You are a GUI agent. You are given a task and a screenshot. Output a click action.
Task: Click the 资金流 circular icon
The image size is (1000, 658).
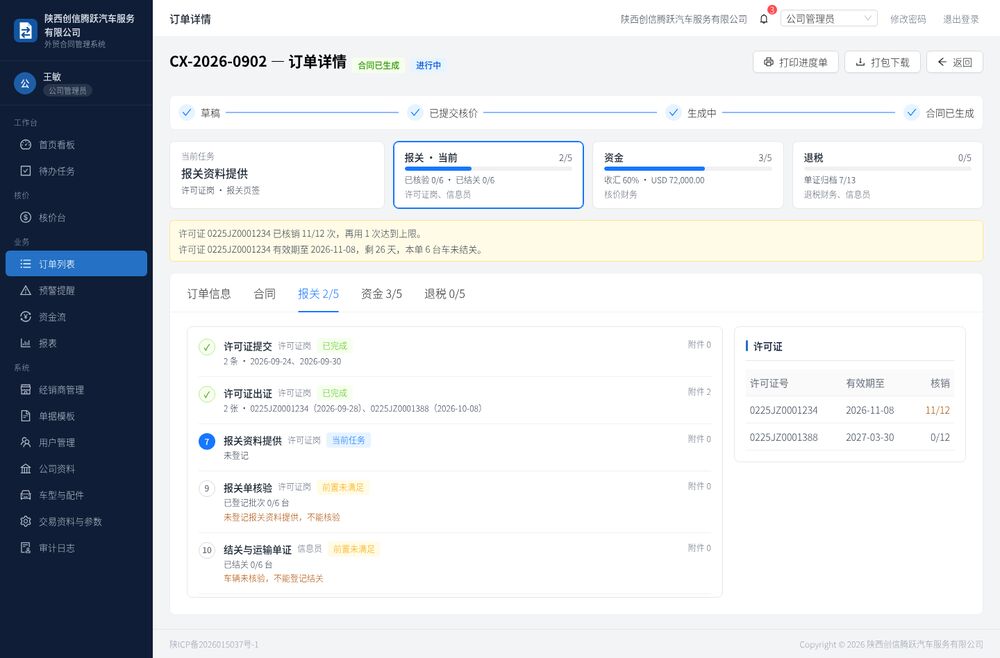[x=26, y=317]
